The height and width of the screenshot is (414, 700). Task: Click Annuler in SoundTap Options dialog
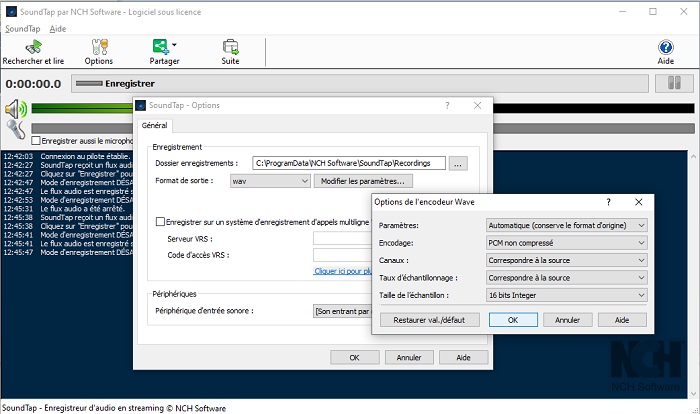[409, 357]
